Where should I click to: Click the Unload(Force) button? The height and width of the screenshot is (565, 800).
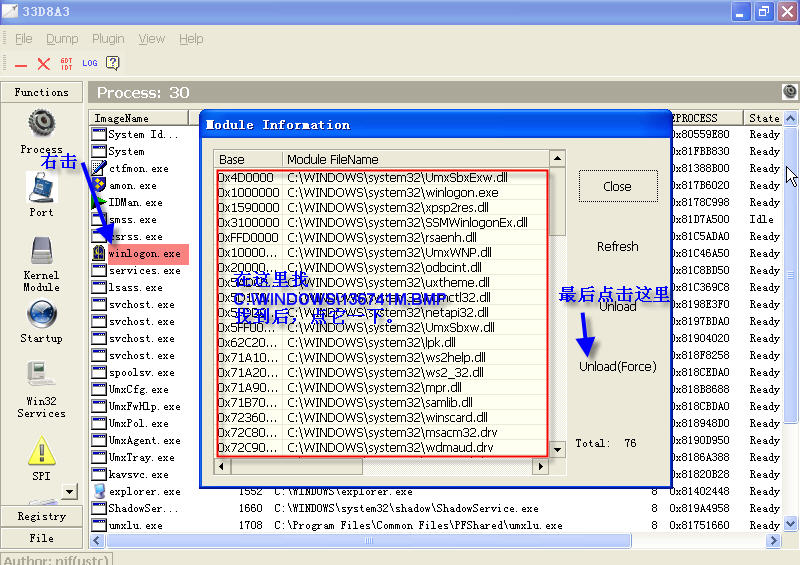(617, 367)
